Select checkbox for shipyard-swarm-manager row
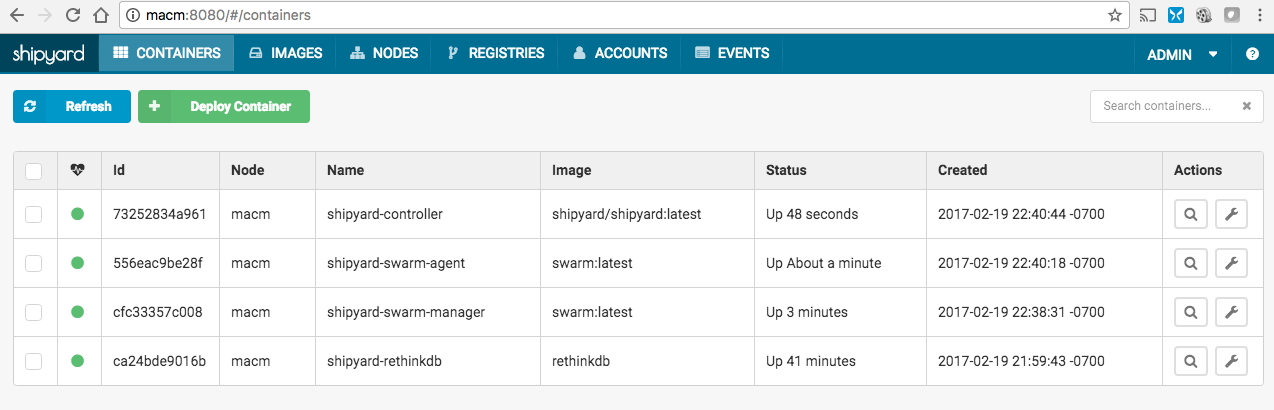This screenshot has height=410, width=1274. pyautogui.click(x=34, y=312)
